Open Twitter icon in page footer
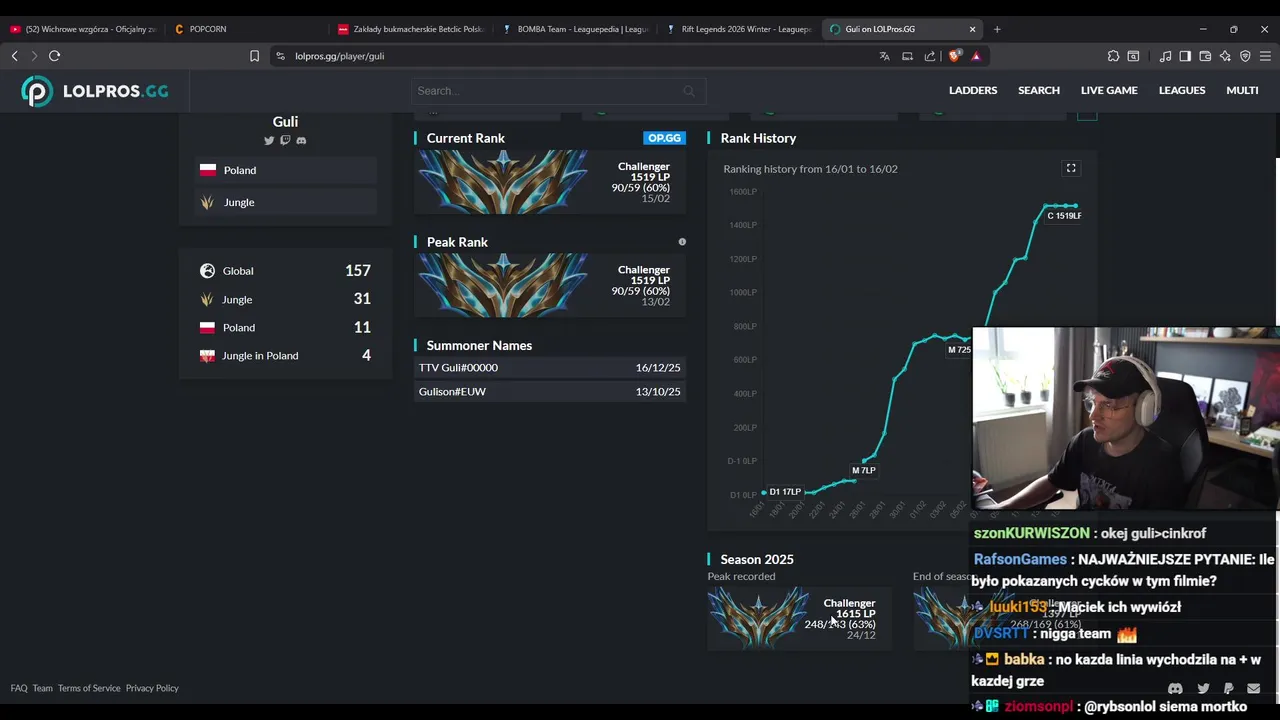The width and height of the screenshot is (1280, 720). click(1203, 689)
